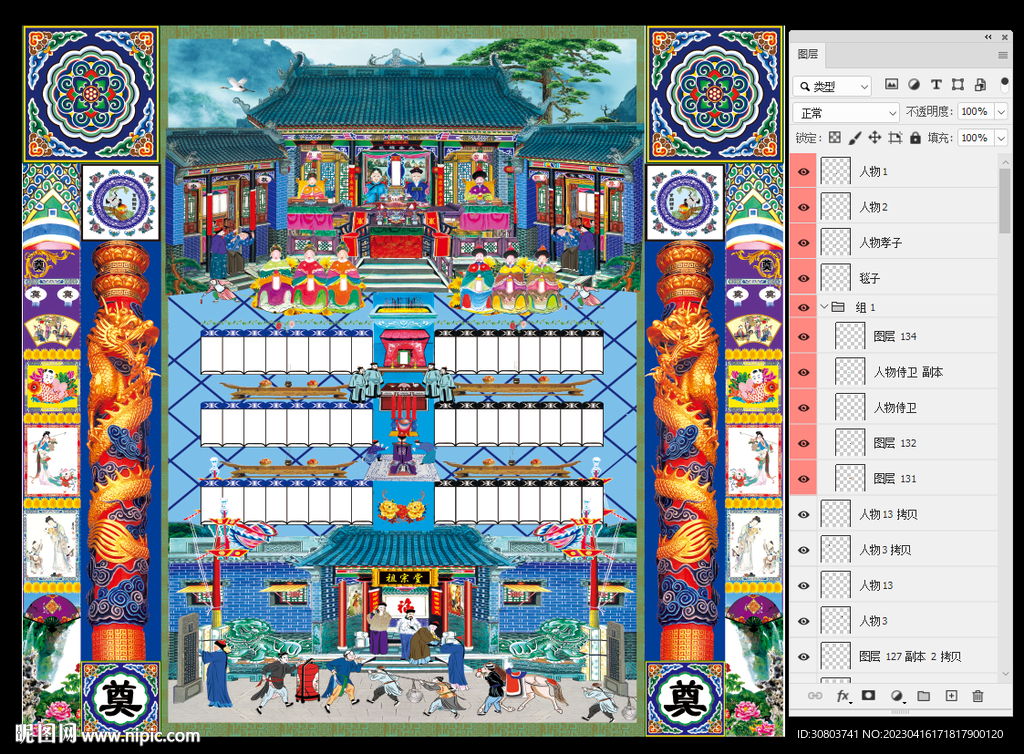Hide the 图层 132 layer
Screen dimensions: 1024x754
coord(803,443)
